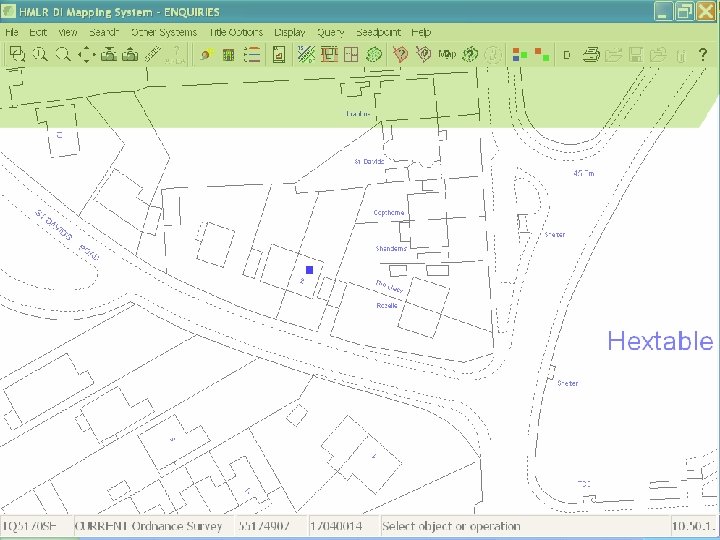Open the Seedpoint menu
Screen dimensions: 720x540
pos(378,32)
